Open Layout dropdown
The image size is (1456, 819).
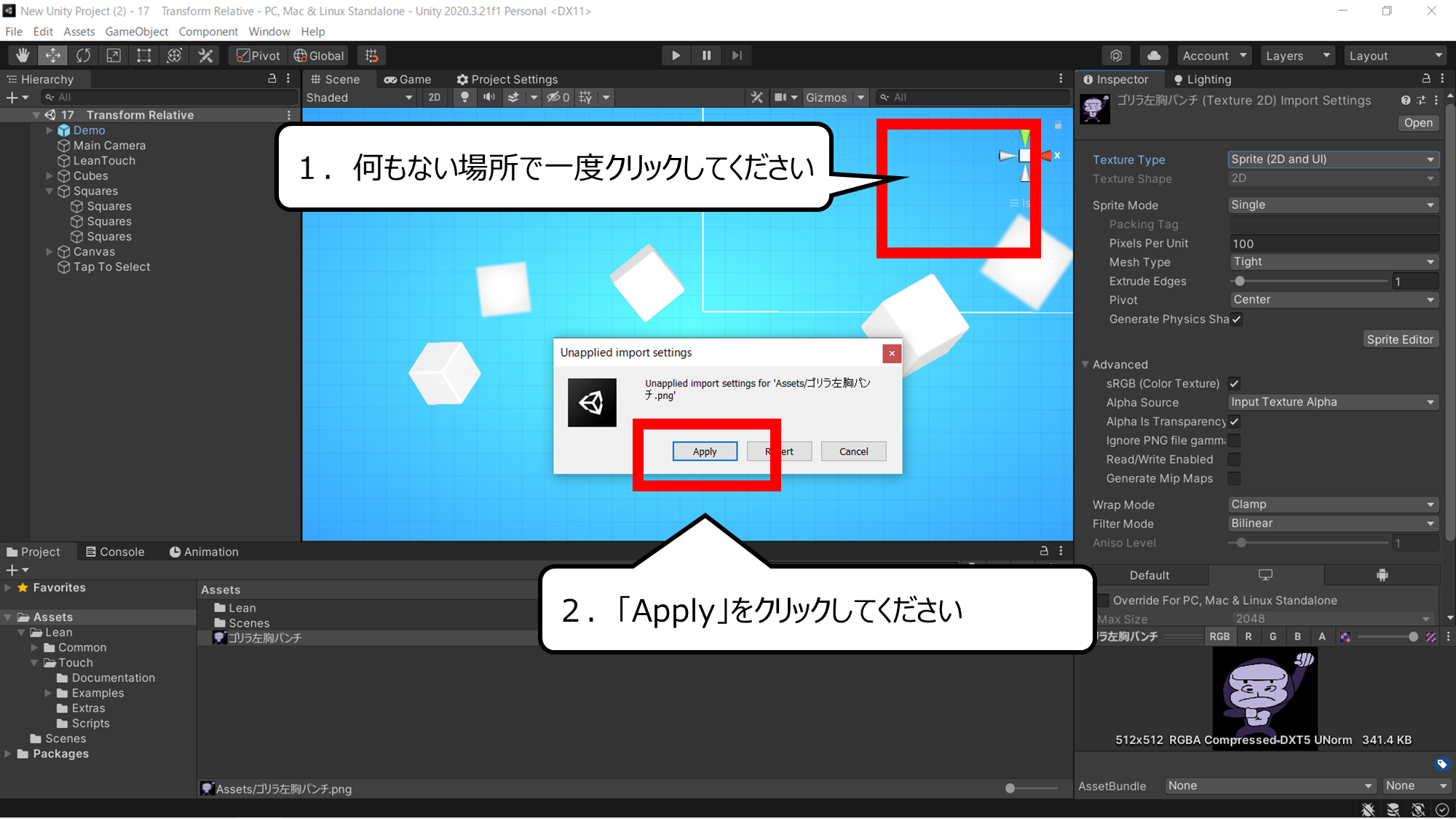(x=1396, y=55)
